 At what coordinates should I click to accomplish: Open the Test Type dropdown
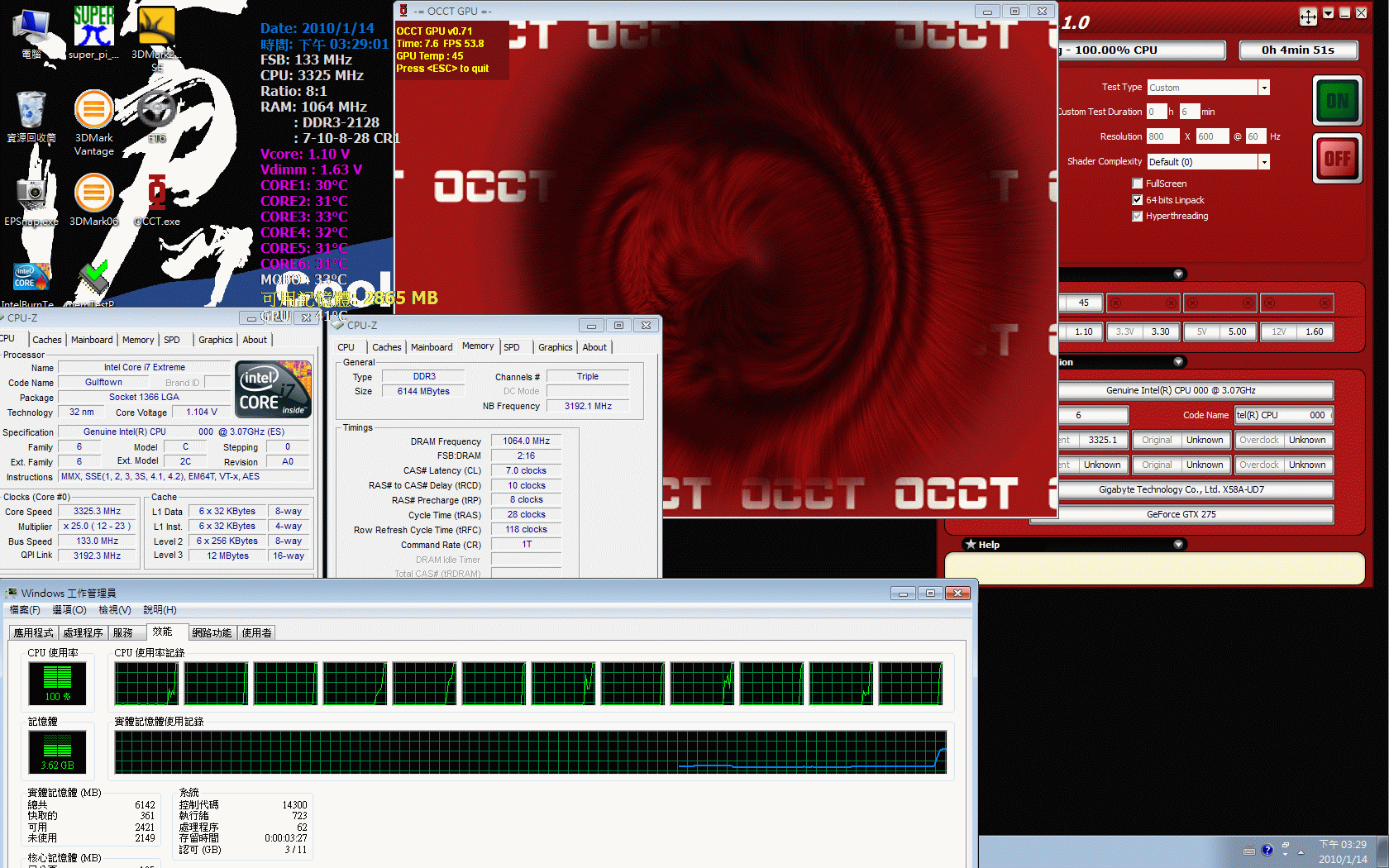(1263, 88)
